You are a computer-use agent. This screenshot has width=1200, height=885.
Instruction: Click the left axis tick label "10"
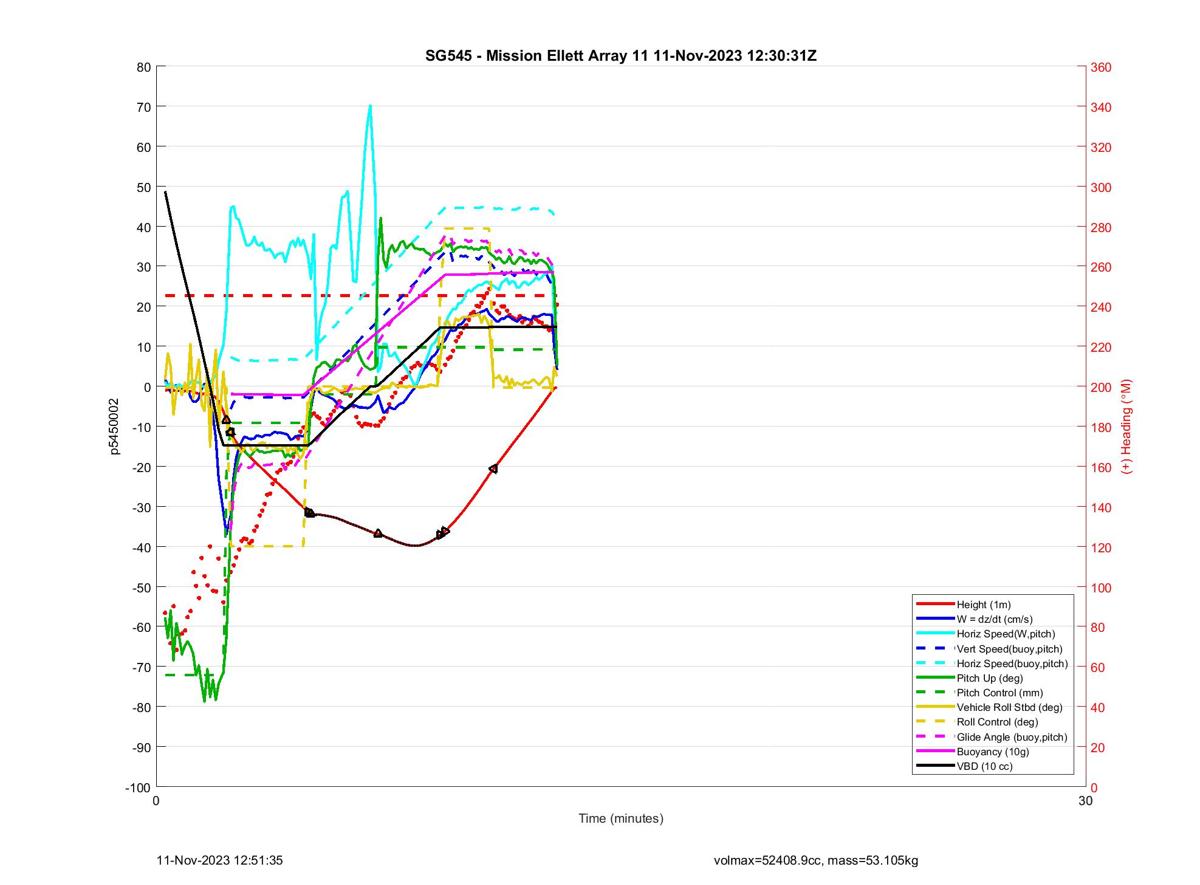143,347
